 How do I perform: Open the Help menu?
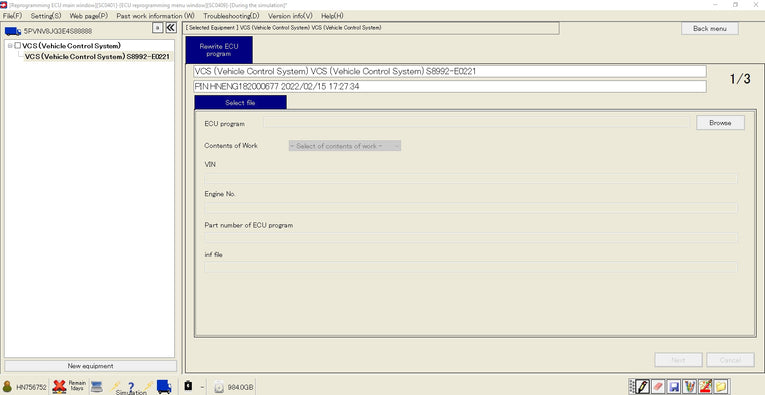coord(332,16)
